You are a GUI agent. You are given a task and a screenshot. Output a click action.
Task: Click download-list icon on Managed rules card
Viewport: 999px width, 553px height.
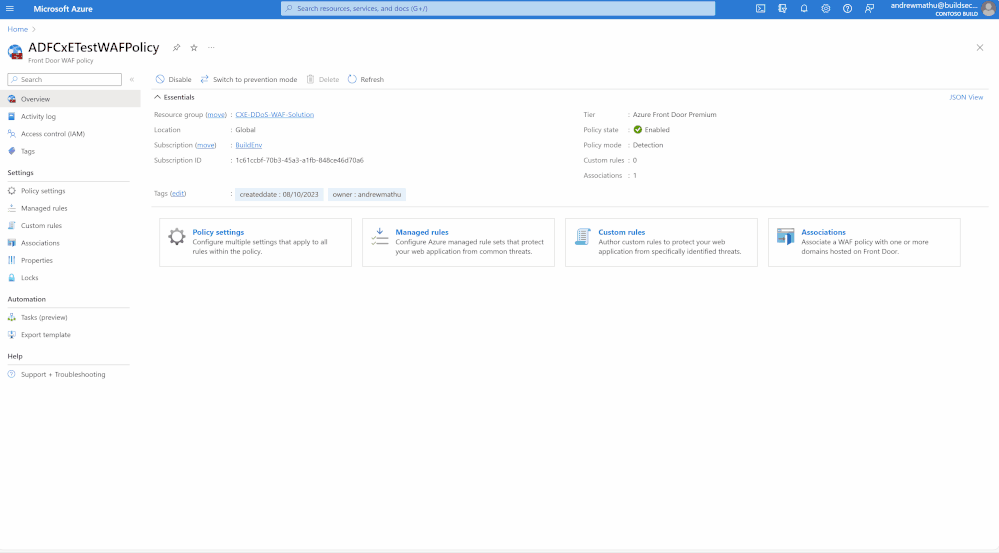tap(380, 236)
